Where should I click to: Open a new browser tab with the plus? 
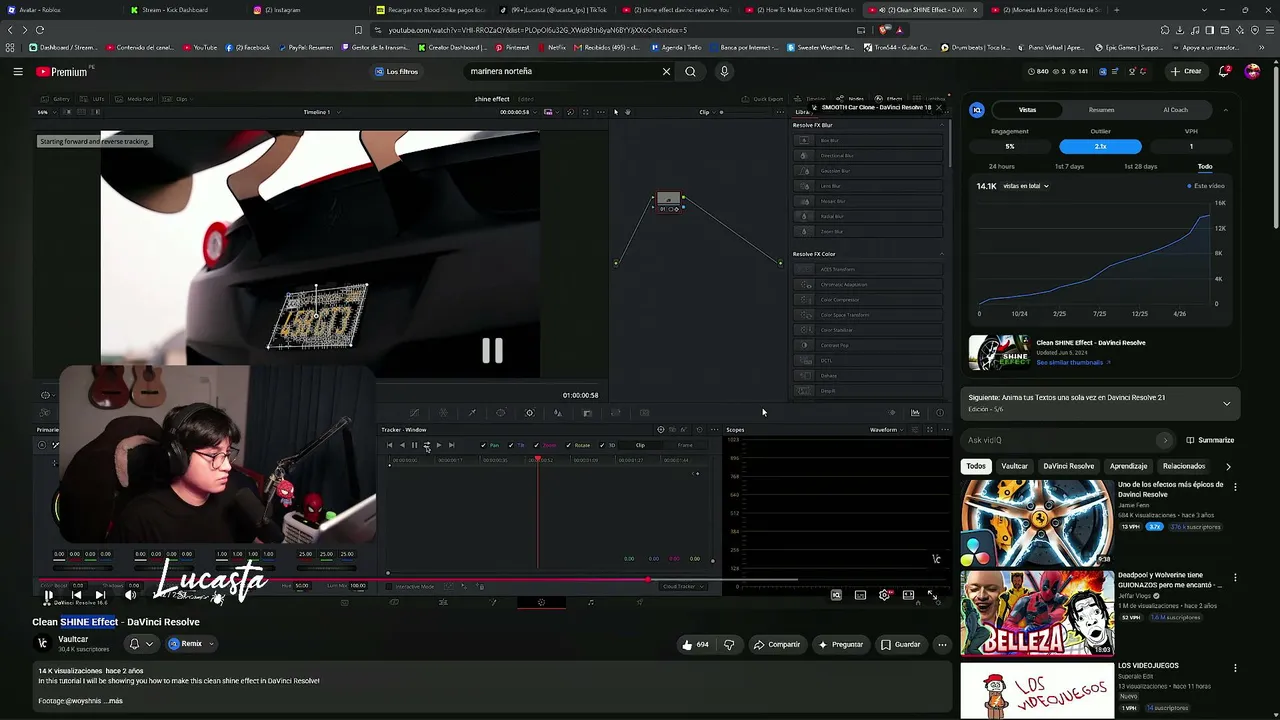[x=1117, y=10]
